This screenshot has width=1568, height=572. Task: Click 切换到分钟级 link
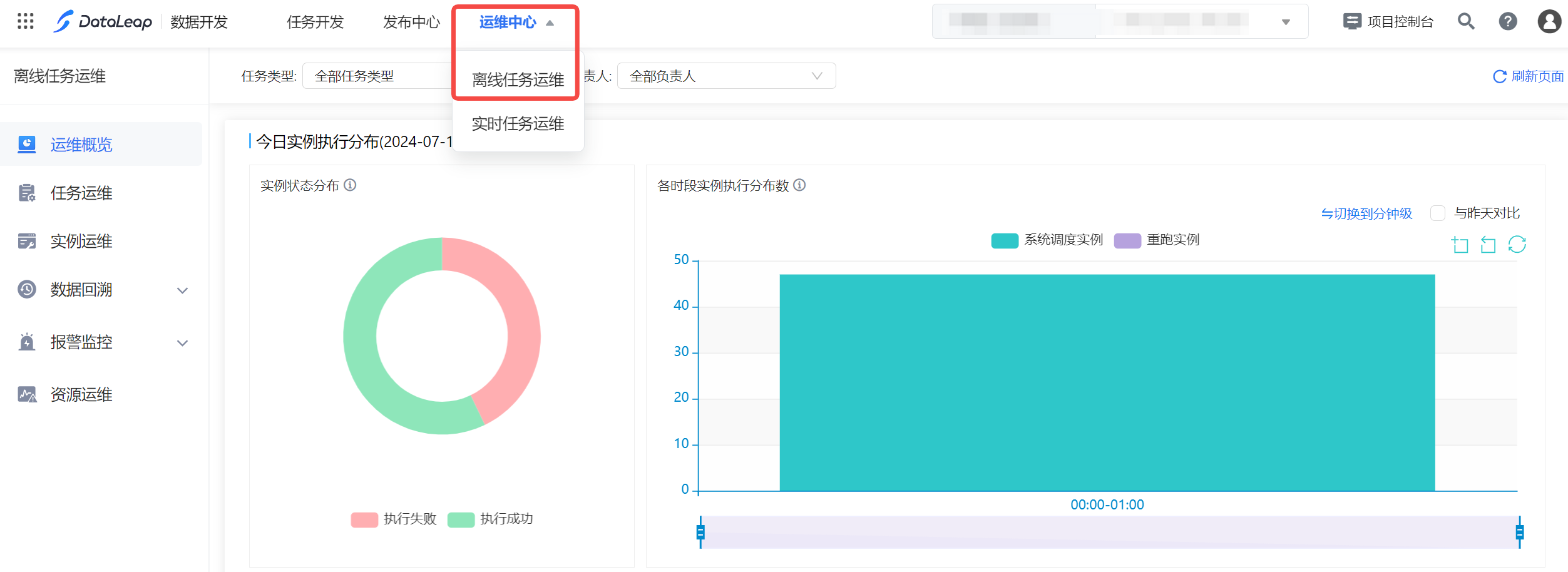(1366, 213)
